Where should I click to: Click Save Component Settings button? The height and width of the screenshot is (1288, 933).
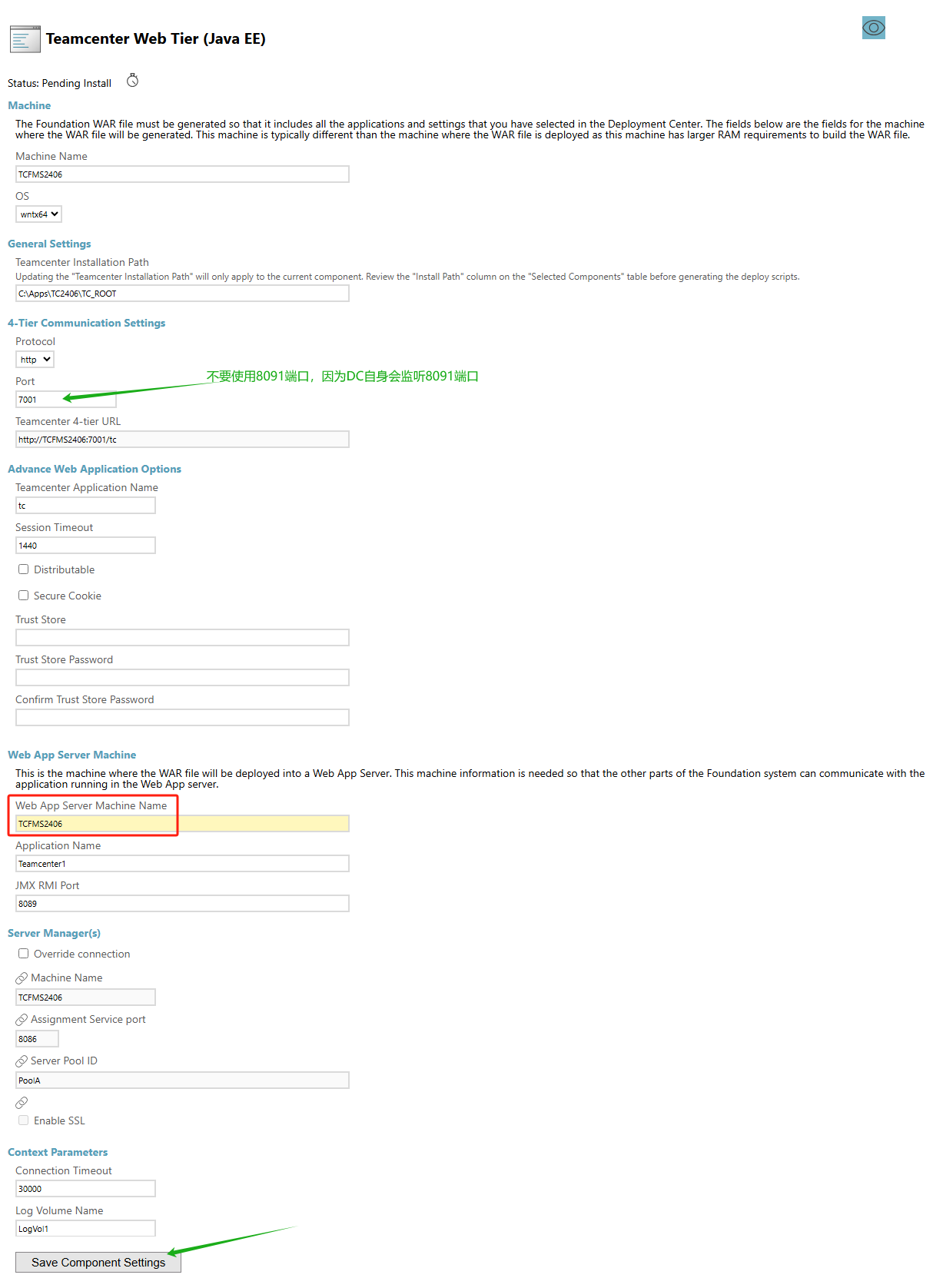click(98, 1262)
